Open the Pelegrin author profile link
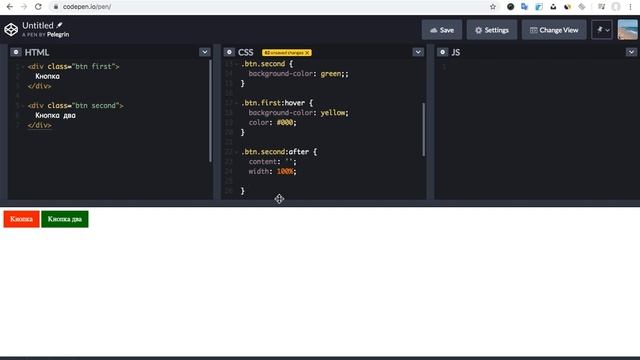The image size is (640, 360). (x=58, y=35)
